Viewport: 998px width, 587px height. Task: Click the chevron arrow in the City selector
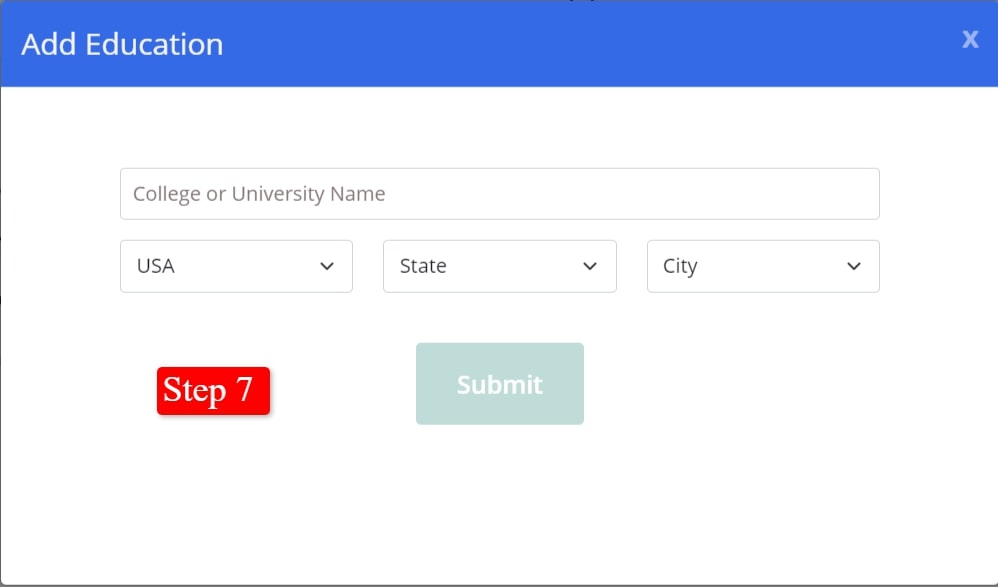click(x=853, y=267)
